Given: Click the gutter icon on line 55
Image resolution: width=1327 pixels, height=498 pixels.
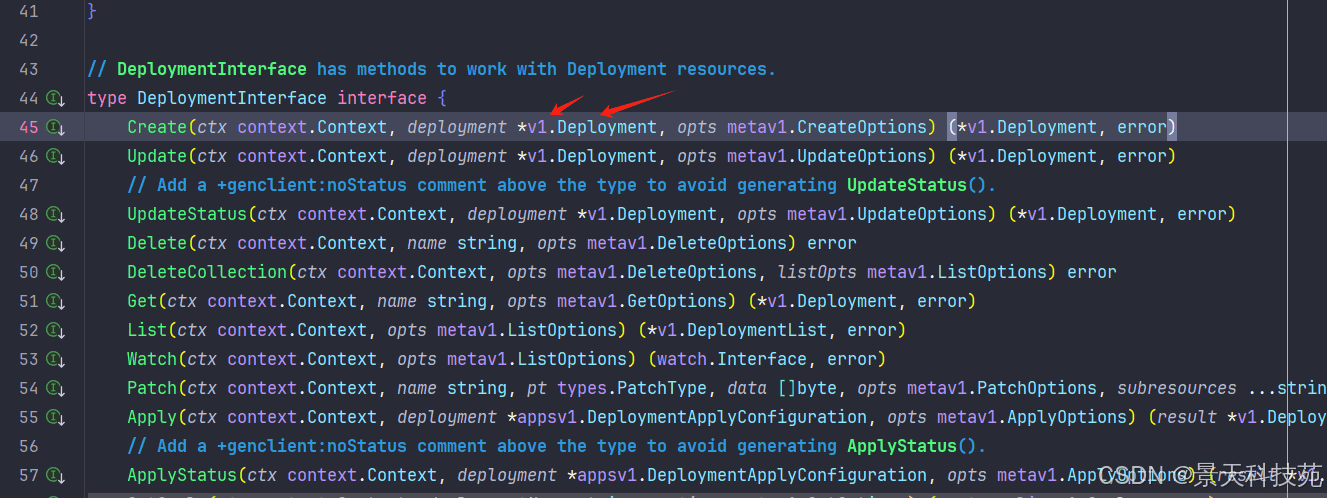Looking at the screenshot, I should click(56, 417).
